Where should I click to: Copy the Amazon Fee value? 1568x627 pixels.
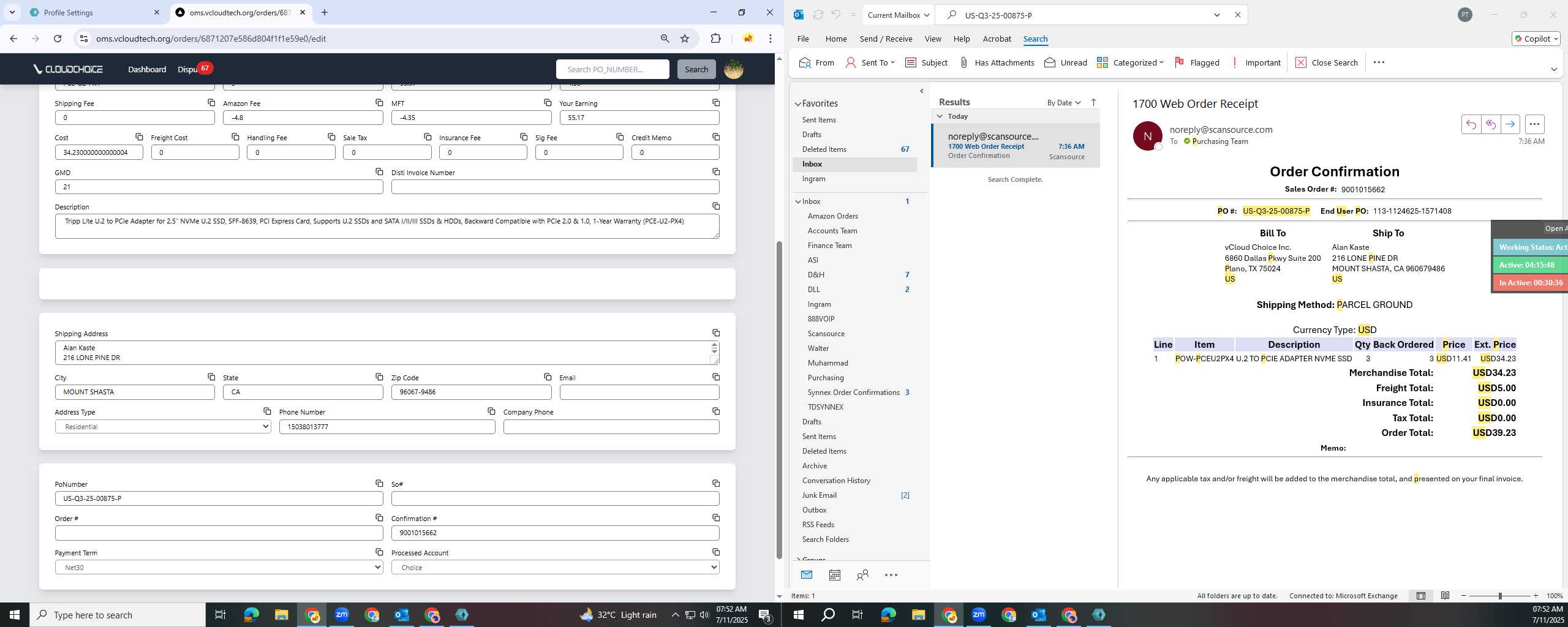[379, 102]
